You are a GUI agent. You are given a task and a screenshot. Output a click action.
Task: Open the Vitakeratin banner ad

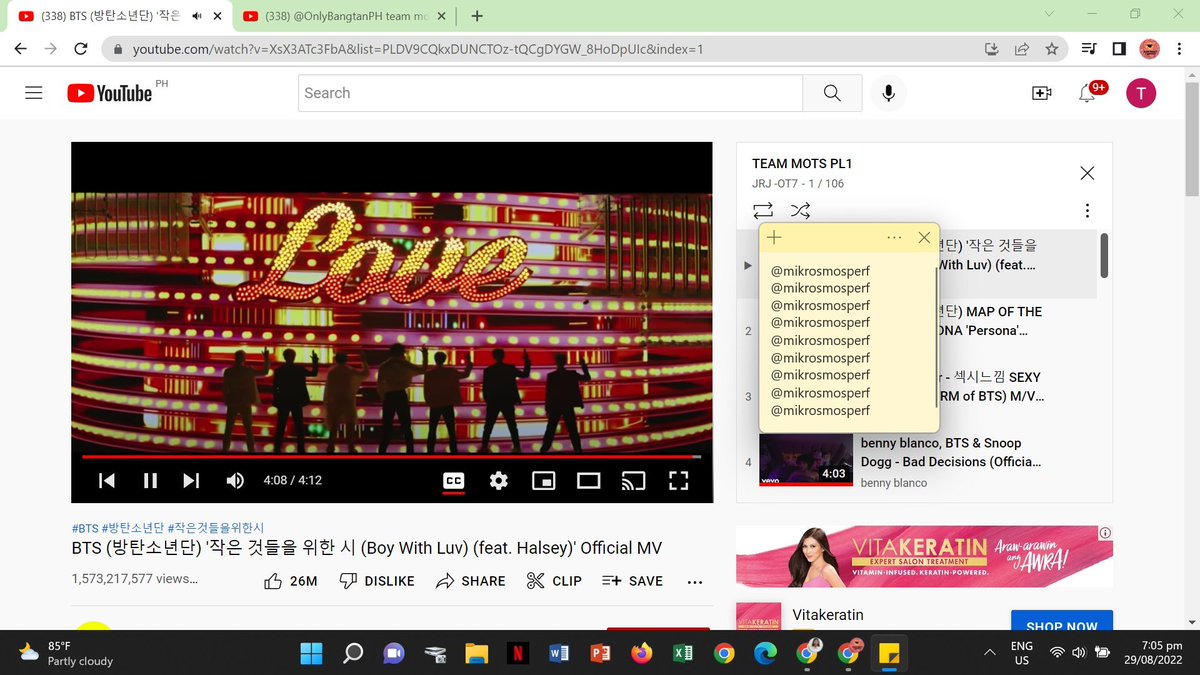924,556
